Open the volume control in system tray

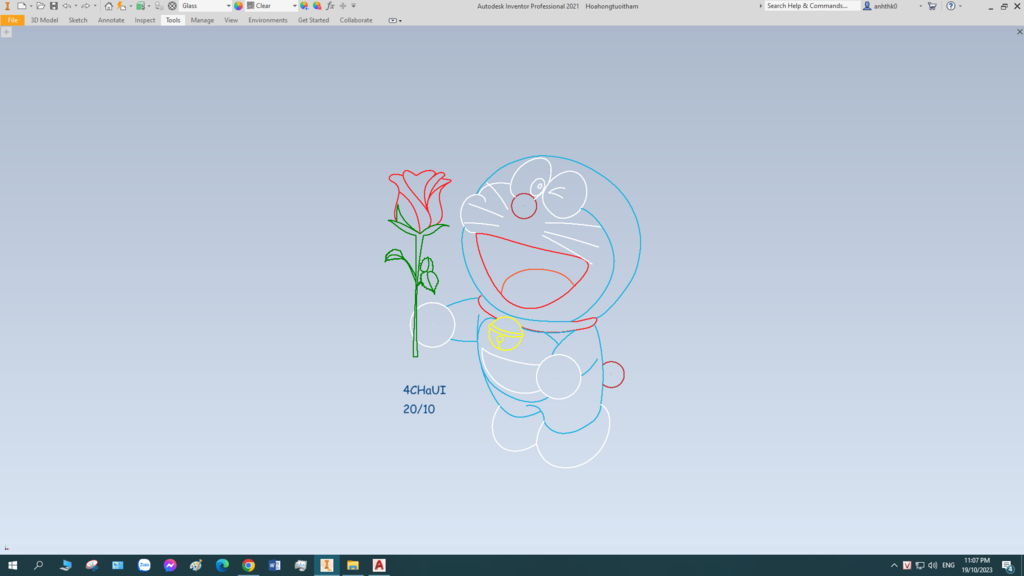point(933,565)
